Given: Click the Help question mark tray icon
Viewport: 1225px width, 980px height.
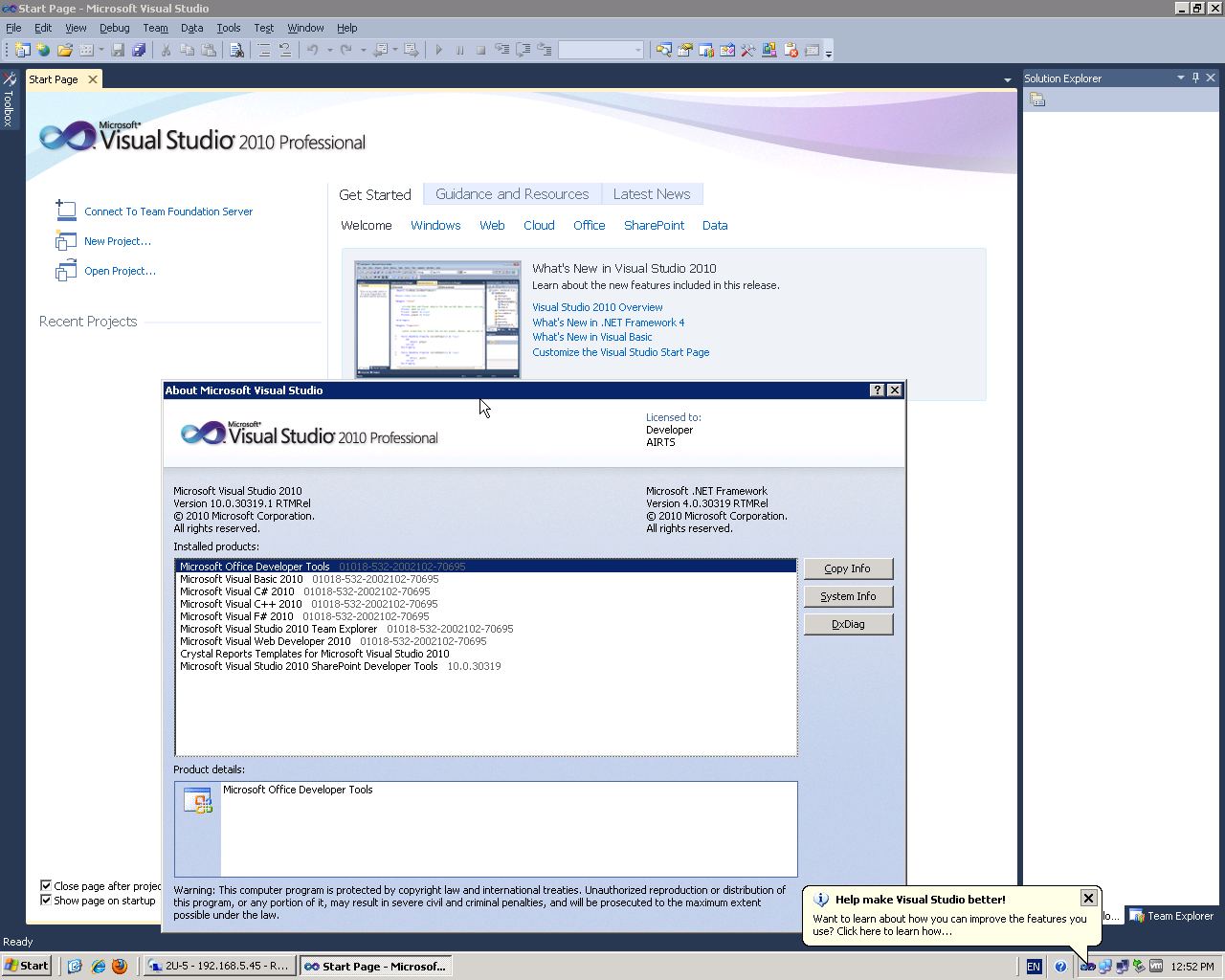Looking at the screenshot, I should click(1060, 967).
